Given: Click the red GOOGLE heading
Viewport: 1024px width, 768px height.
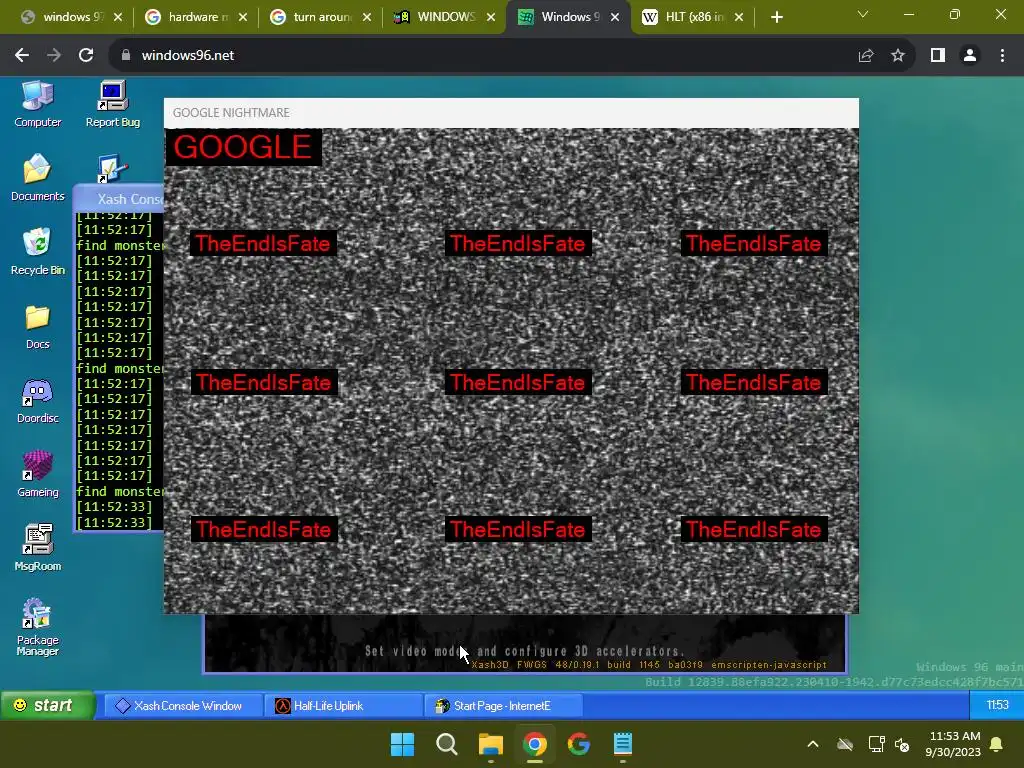Looking at the screenshot, I should (x=242, y=147).
